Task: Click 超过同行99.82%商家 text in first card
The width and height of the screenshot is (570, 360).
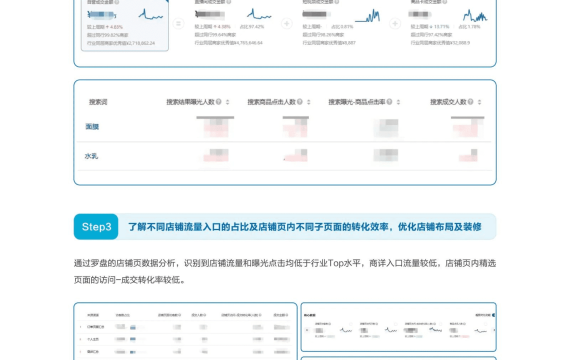Action: click(x=107, y=35)
